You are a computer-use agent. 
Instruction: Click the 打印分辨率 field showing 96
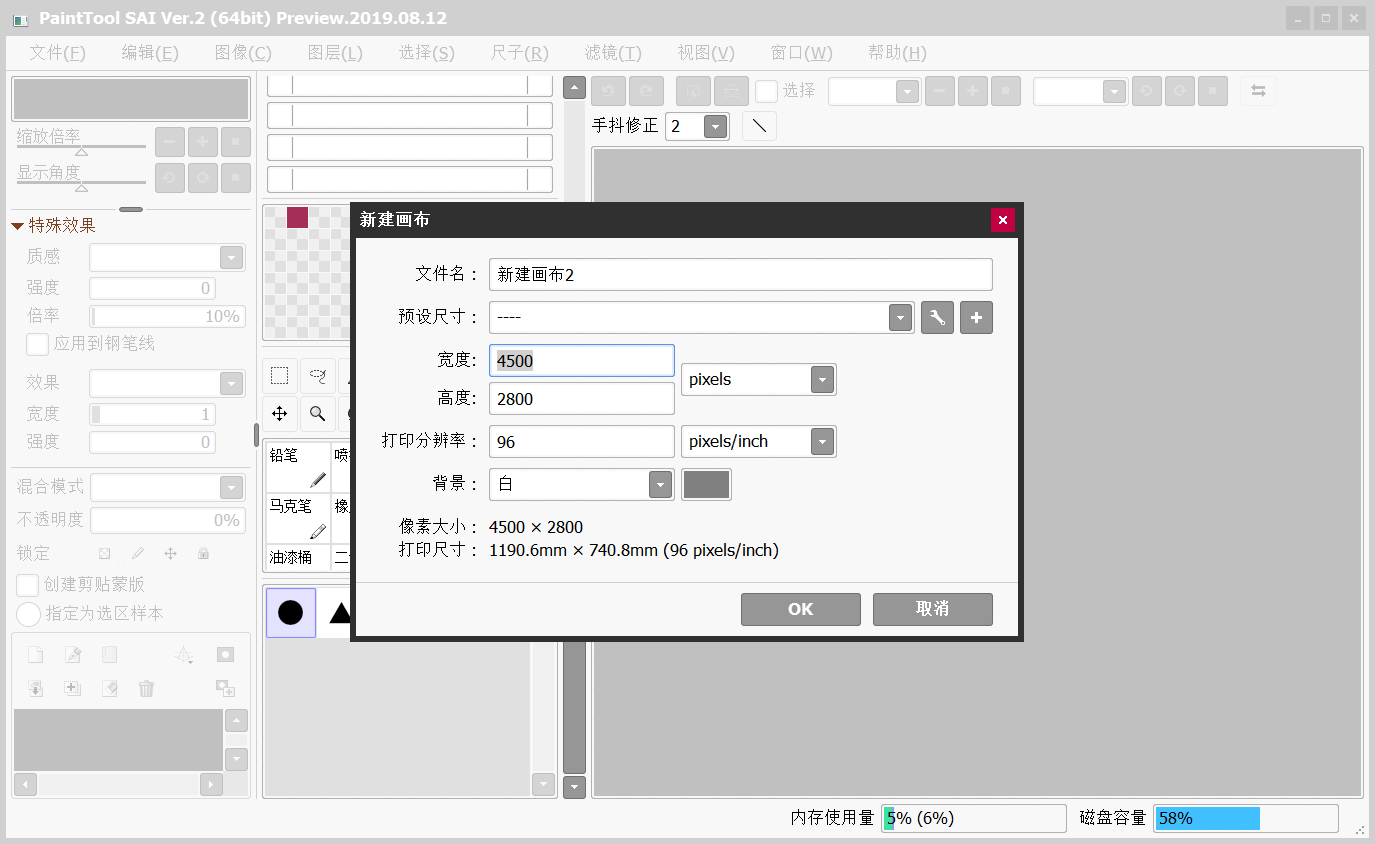click(582, 442)
